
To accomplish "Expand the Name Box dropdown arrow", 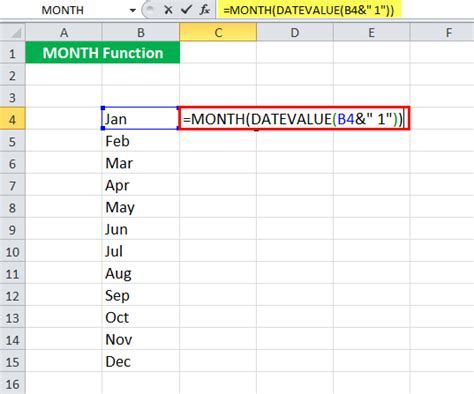I will point(133,10).
